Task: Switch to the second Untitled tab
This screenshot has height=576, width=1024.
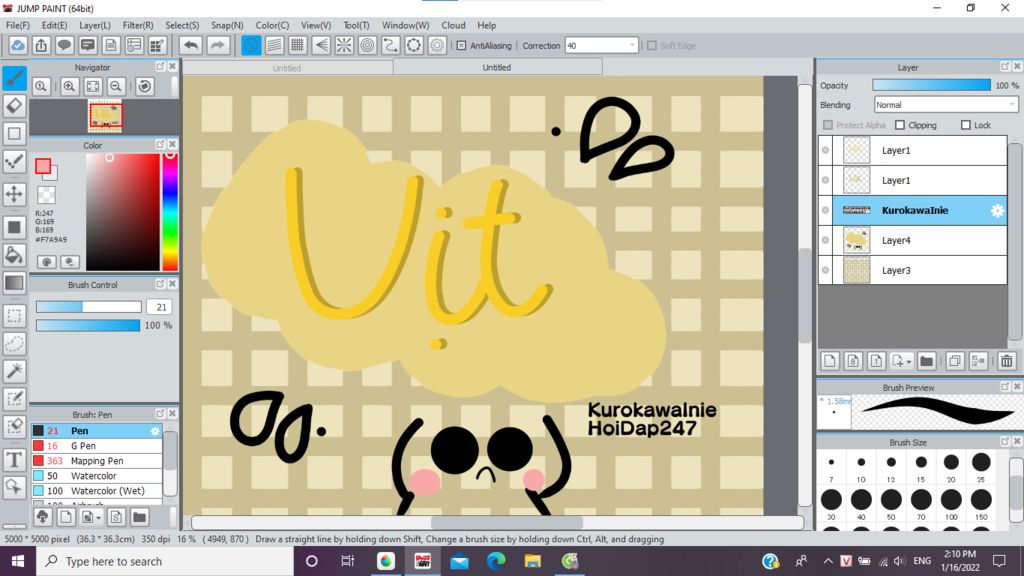Action: point(496,67)
